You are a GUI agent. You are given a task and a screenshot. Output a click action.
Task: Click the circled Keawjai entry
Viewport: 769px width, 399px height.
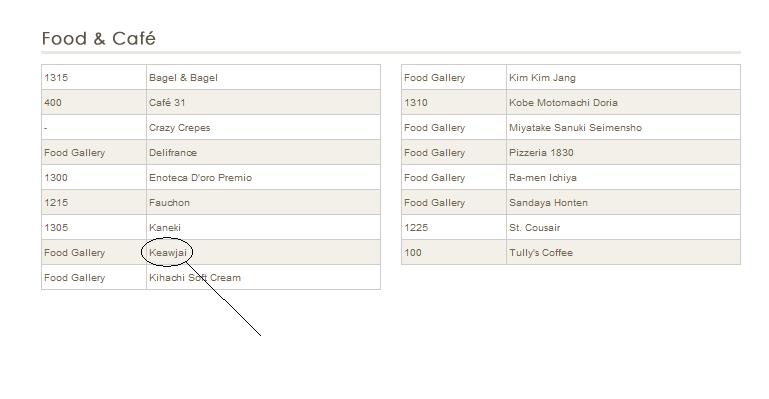click(168, 252)
